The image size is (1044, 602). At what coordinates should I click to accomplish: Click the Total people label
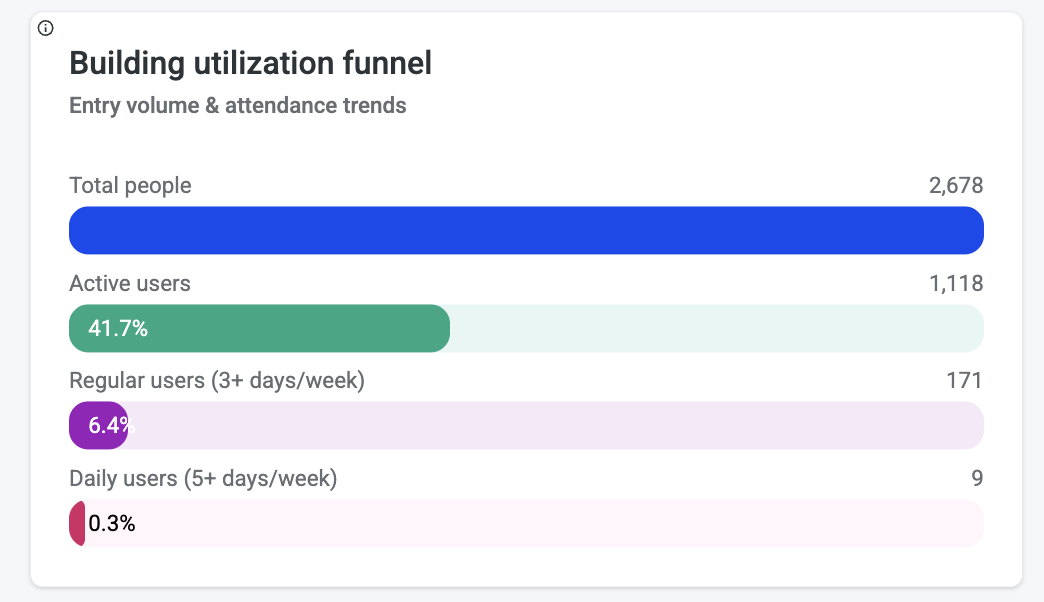click(x=130, y=186)
